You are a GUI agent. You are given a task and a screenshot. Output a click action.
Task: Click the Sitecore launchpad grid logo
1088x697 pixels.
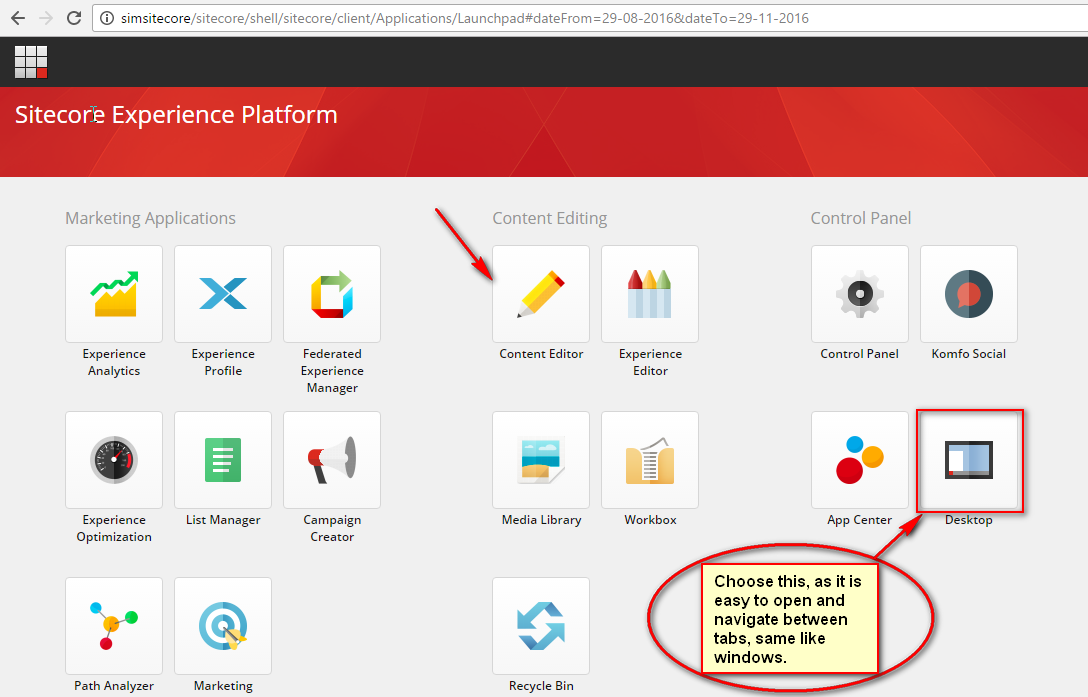31,62
